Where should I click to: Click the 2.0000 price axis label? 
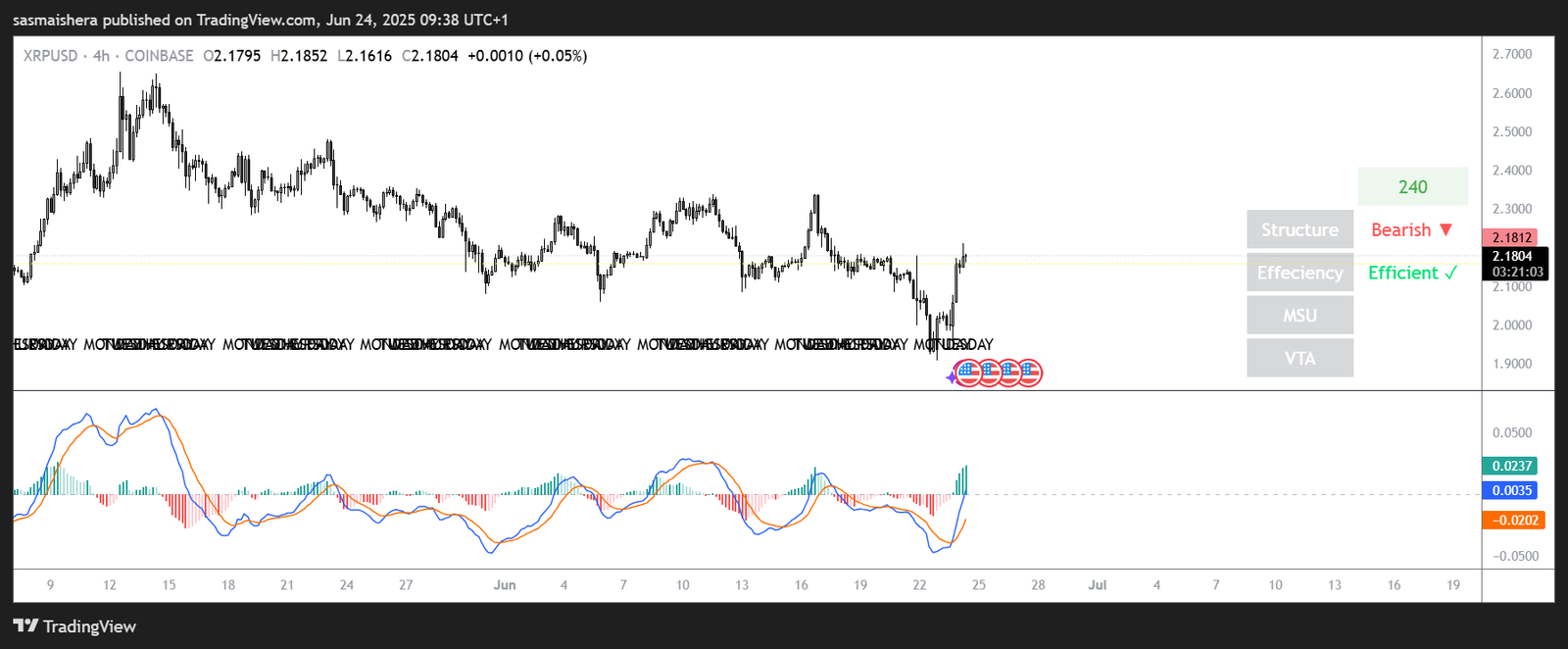coord(1512,325)
